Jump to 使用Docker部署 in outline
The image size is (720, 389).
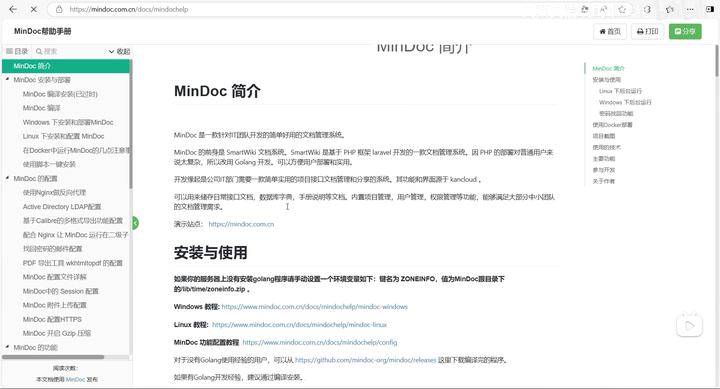[612, 125]
